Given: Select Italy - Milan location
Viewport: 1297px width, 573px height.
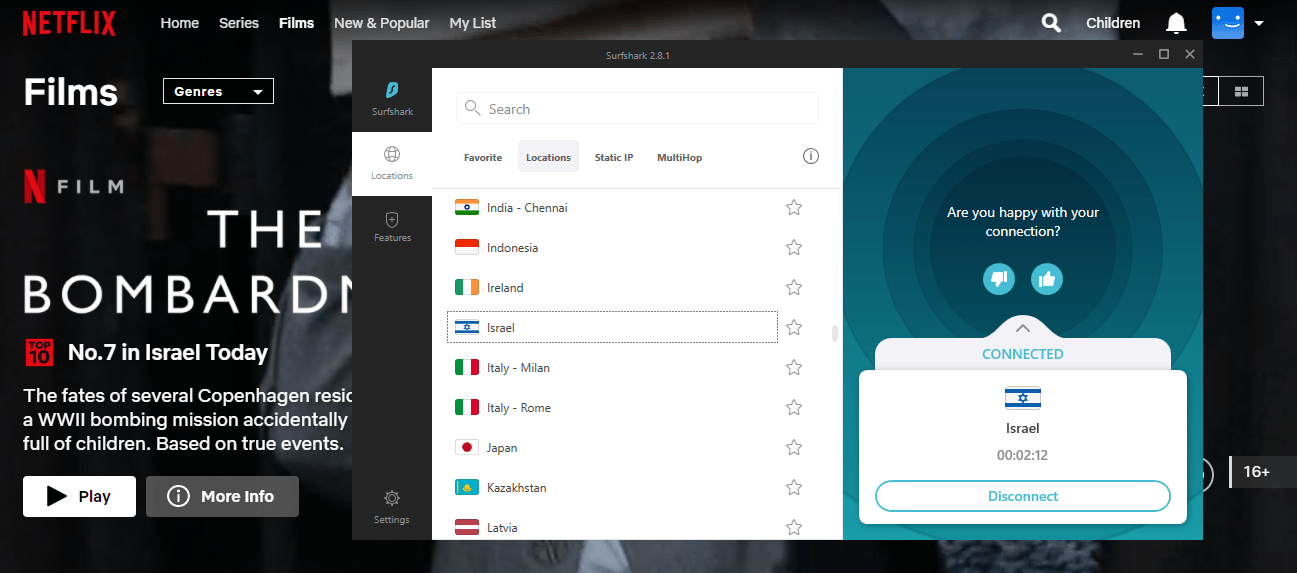Looking at the screenshot, I should pos(612,367).
